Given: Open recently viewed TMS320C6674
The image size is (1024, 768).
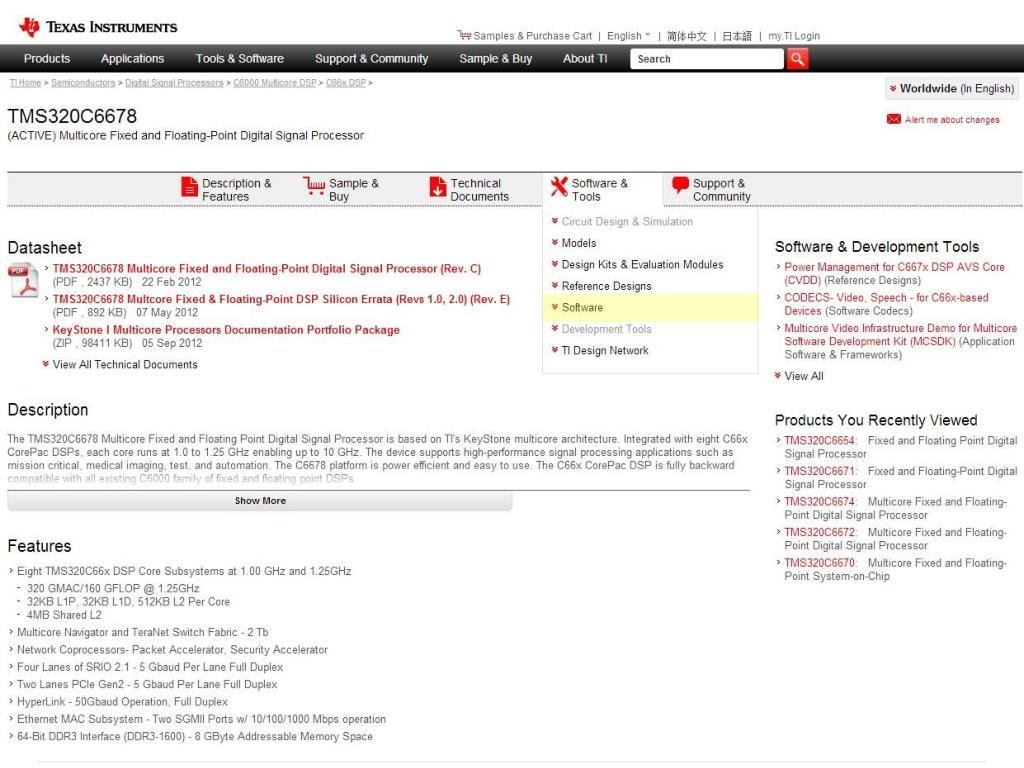Looking at the screenshot, I should (x=820, y=502).
